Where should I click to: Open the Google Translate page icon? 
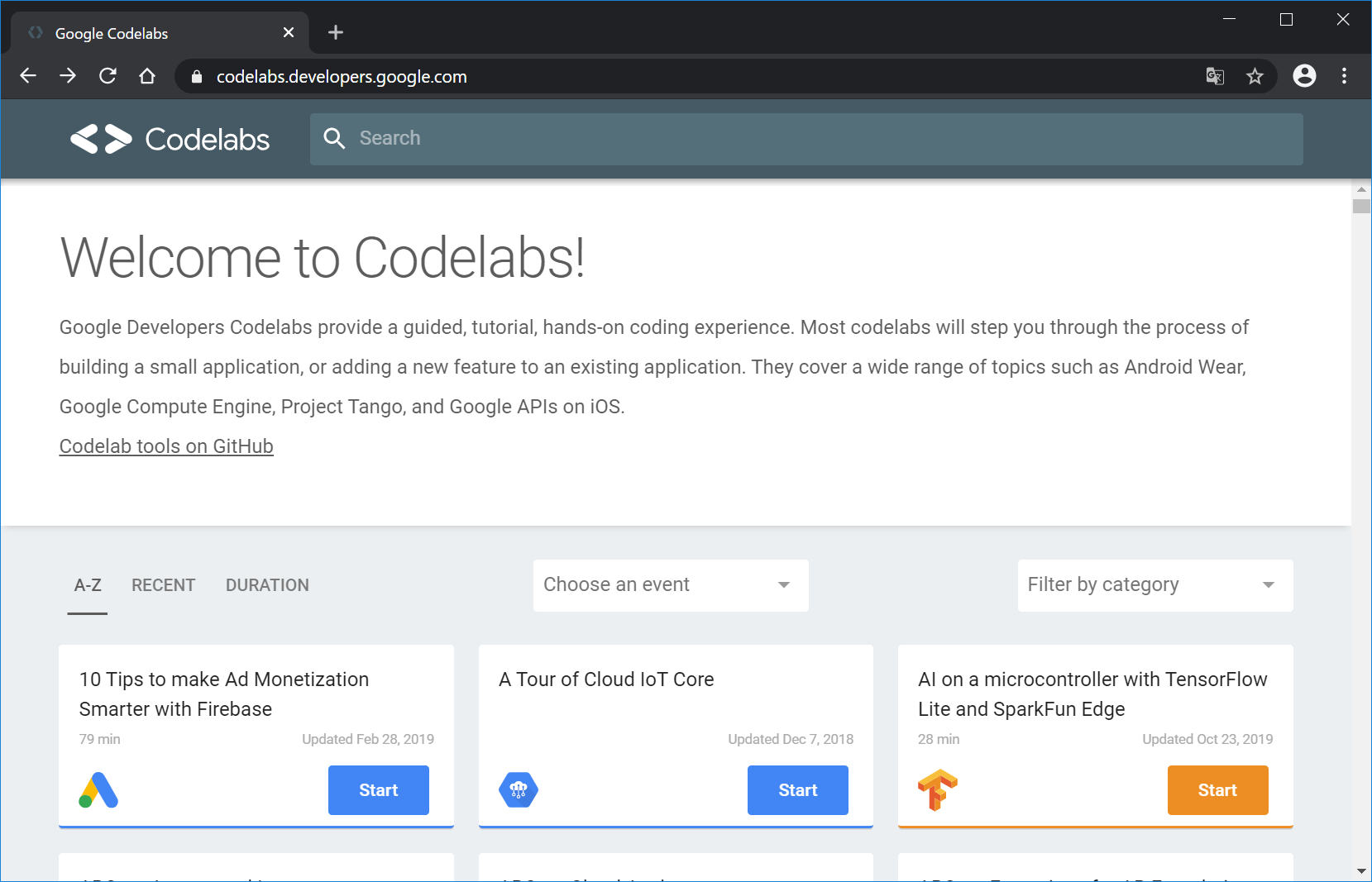(x=1214, y=77)
